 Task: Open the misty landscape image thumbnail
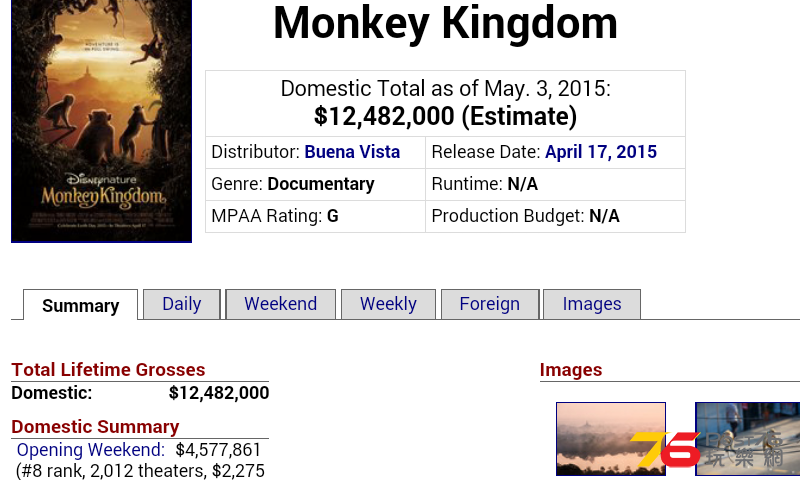pyautogui.click(x=611, y=439)
